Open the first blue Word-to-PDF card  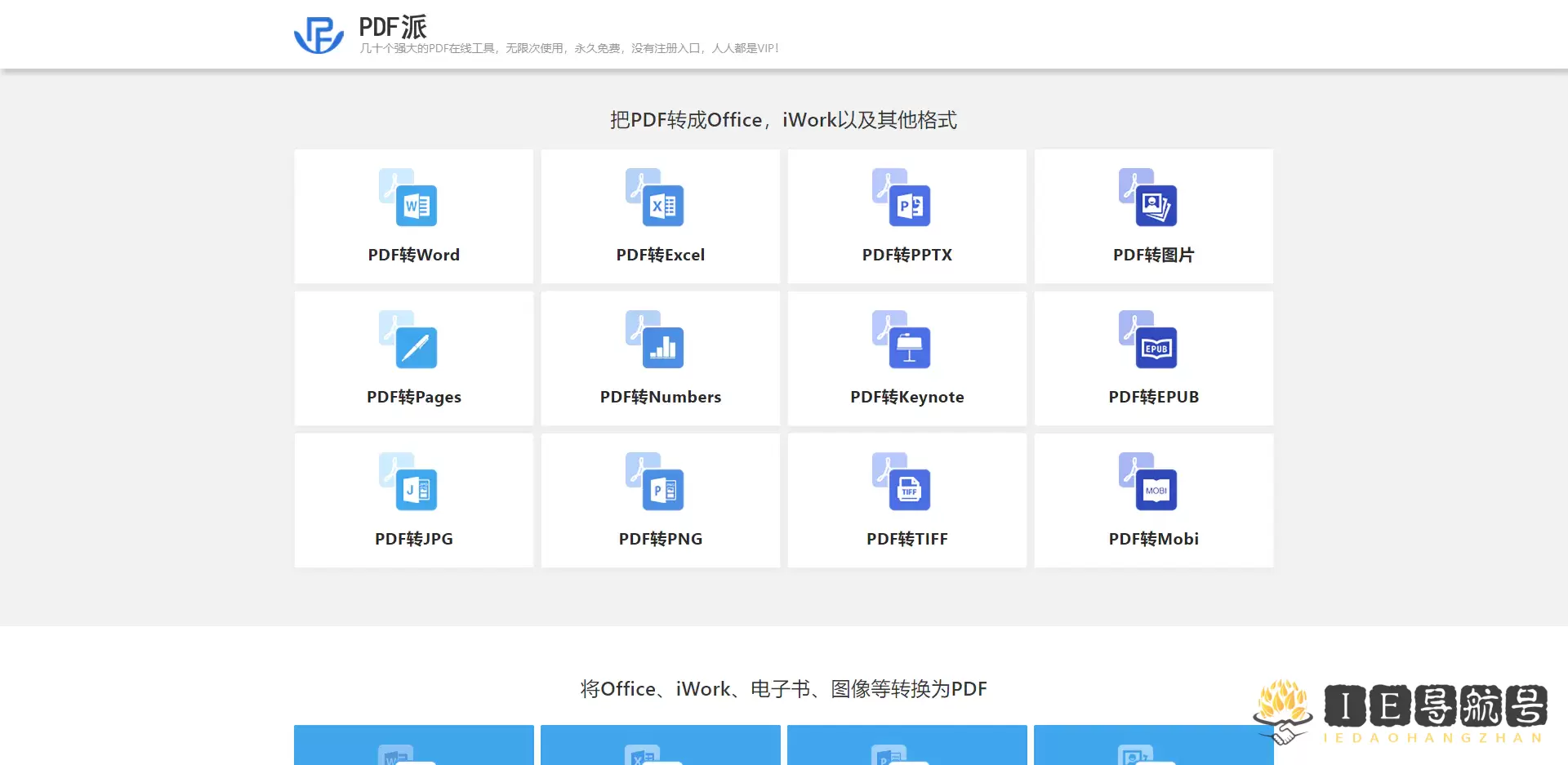pyautogui.click(x=414, y=745)
